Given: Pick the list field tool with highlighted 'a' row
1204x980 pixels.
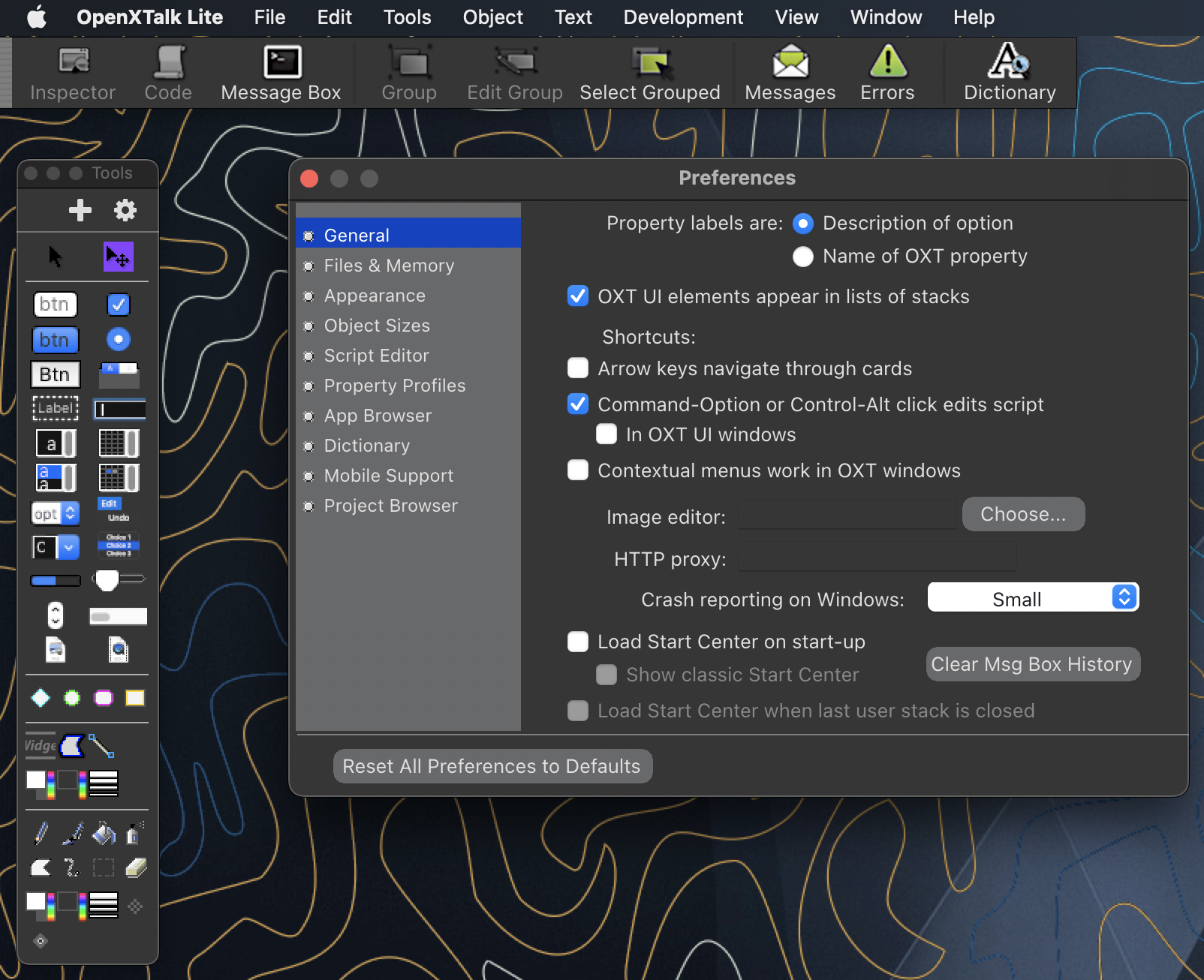Looking at the screenshot, I should [56, 478].
